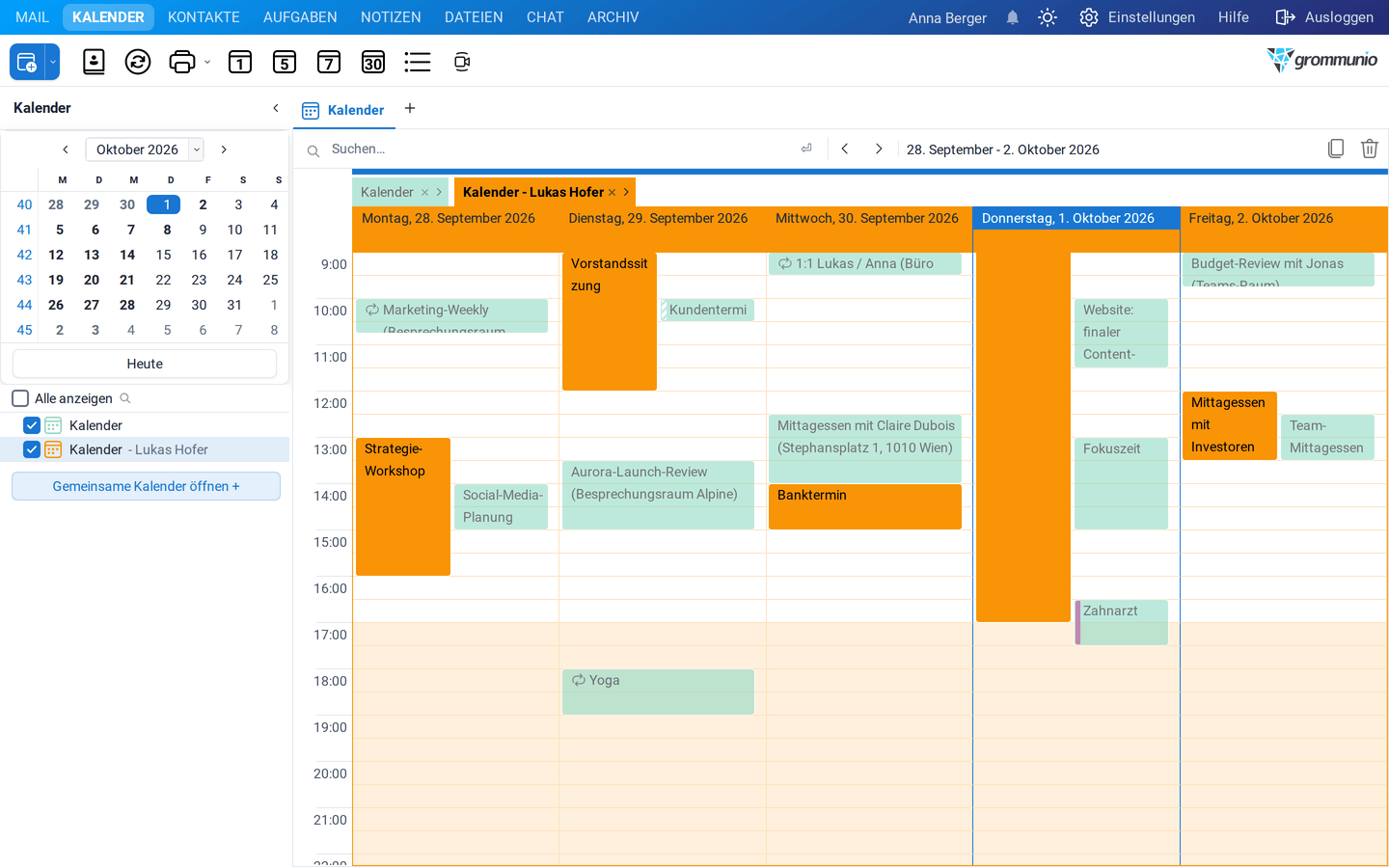Switch to the one-day view icon
1389x868 pixels.
pos(240,63)
